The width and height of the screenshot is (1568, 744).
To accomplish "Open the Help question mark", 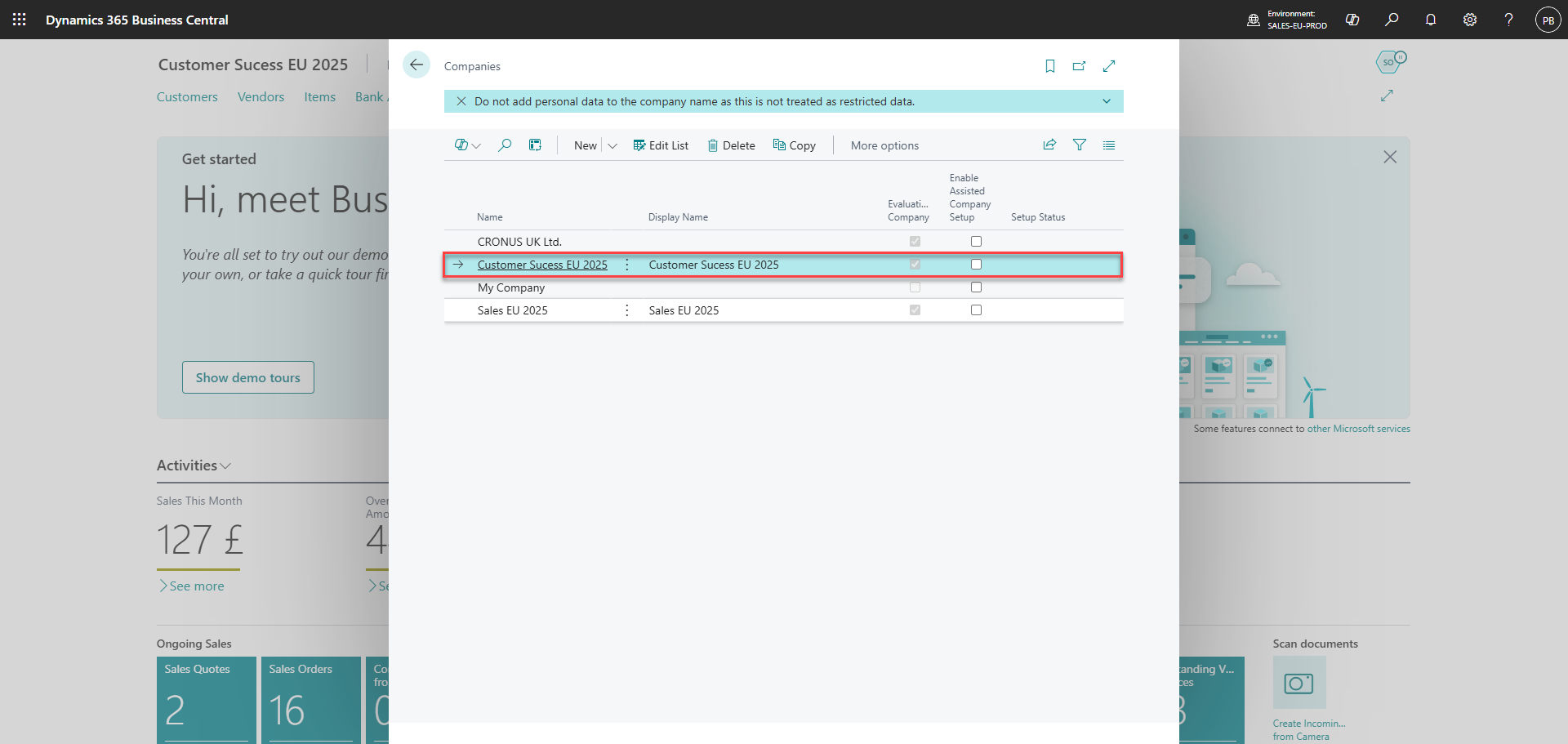I will point(1508,20).
